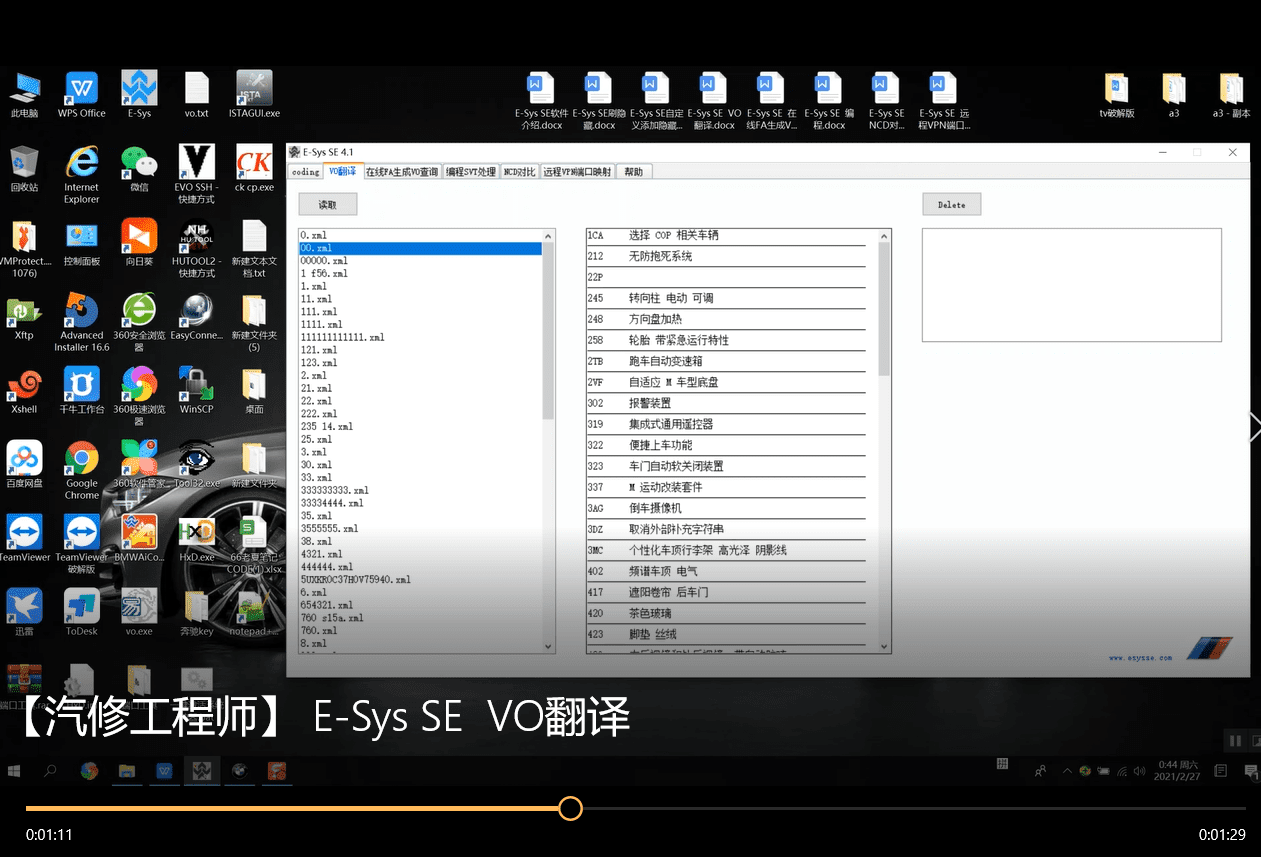Open Google Chrome desktop shortcut
Viewport: 1261px width, 857px height.
[x=82, y=461]
